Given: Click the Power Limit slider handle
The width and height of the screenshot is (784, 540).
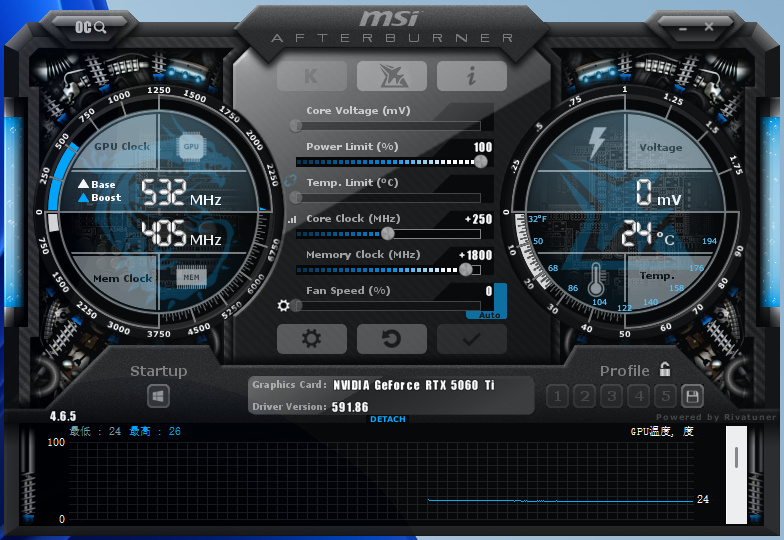Looking at the screenshot, I should [481, 162].
